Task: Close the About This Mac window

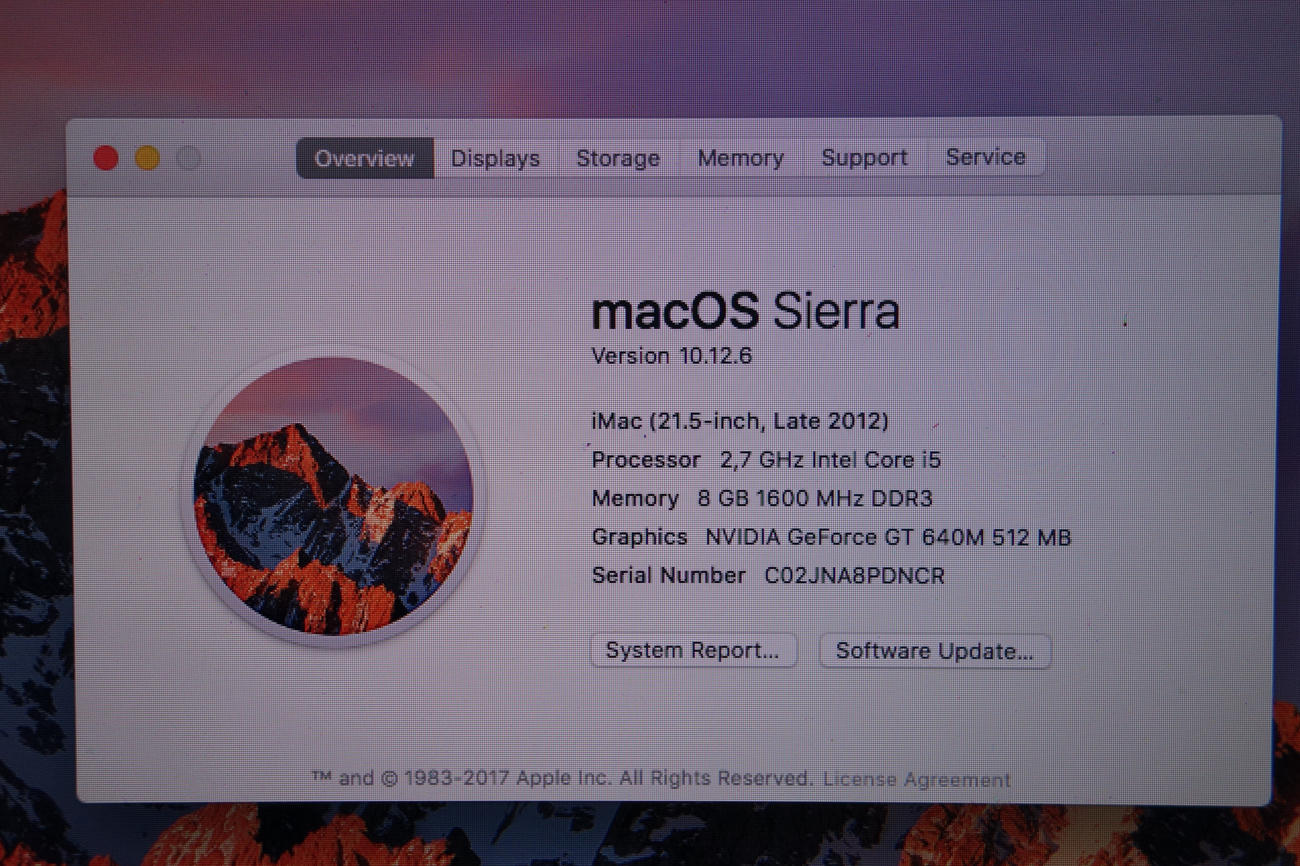Action: click(106, 158)
